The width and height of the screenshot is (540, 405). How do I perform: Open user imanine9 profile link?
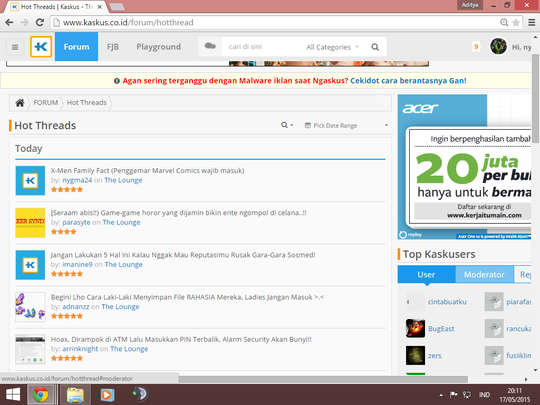pyautogui.click(x=77, y=264)
